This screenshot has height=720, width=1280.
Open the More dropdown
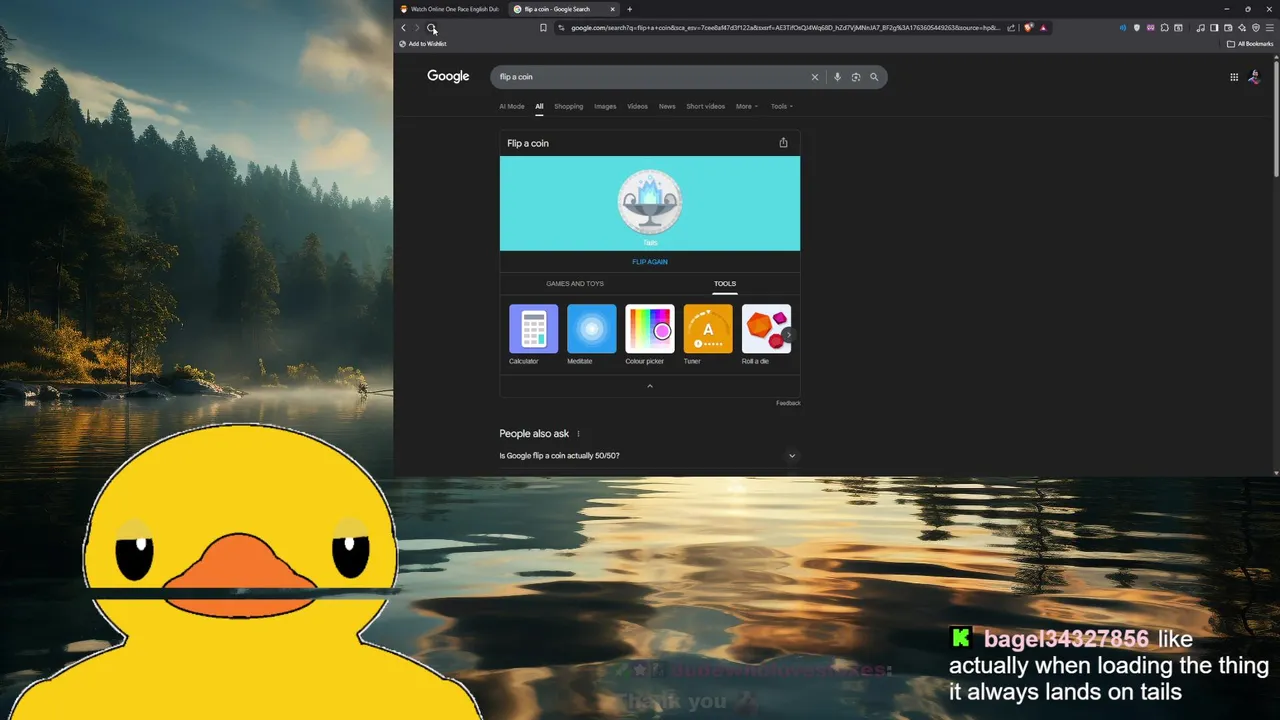click(747, 106)
